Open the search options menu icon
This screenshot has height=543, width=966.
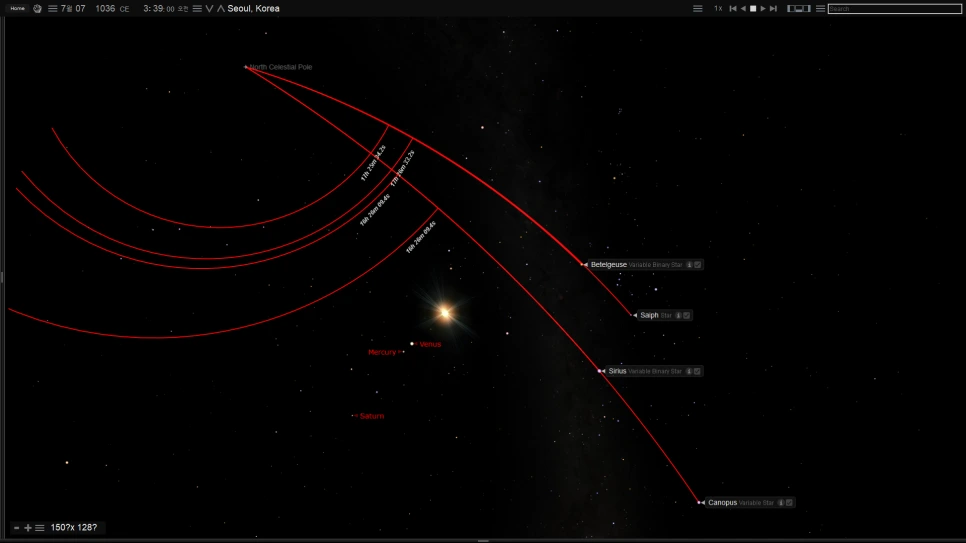tap(820, 9)
